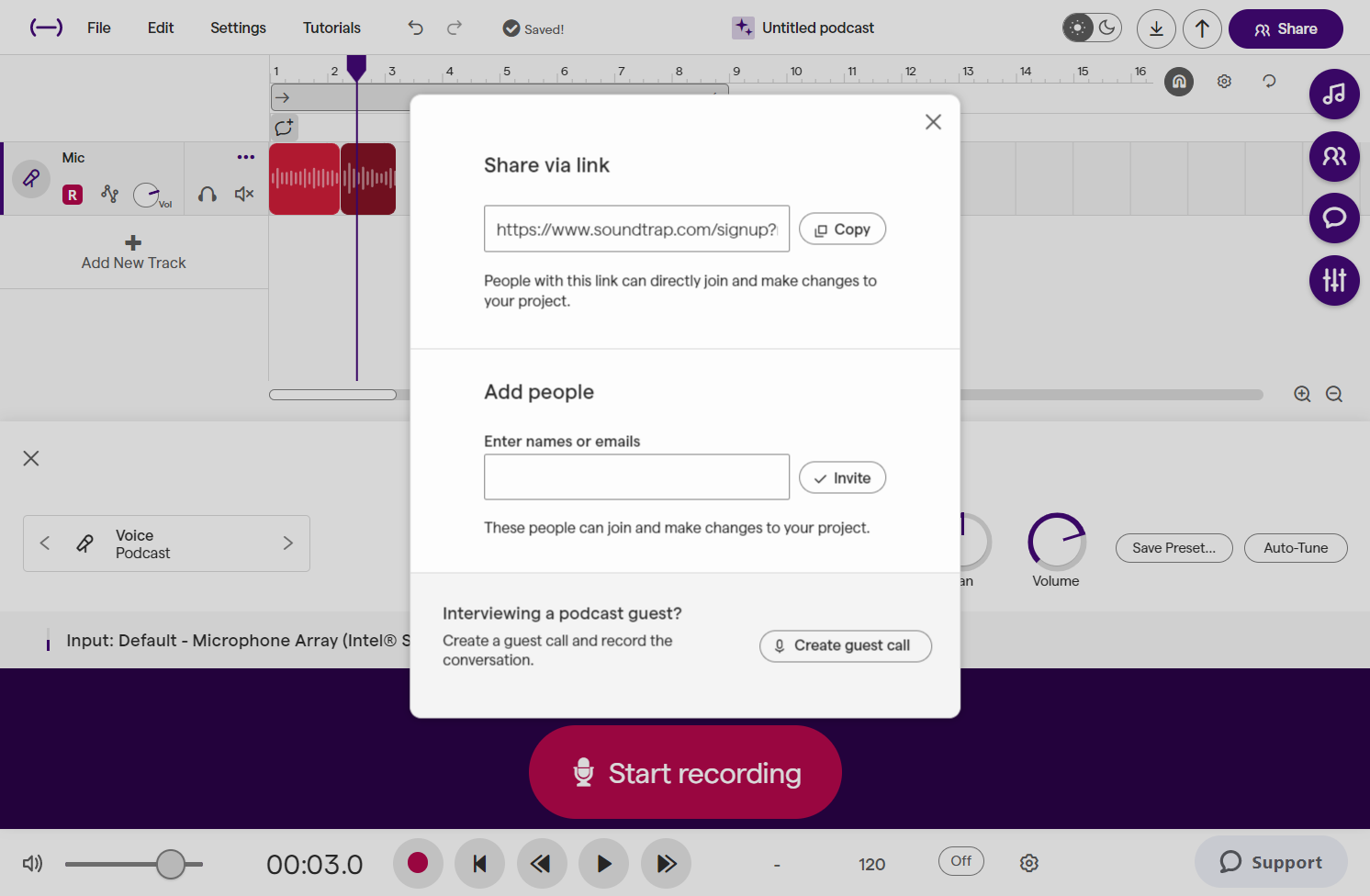Click the playhead marker on ruler
Viewport: 1370px width, 896px height.
click(x=356, y=67)
